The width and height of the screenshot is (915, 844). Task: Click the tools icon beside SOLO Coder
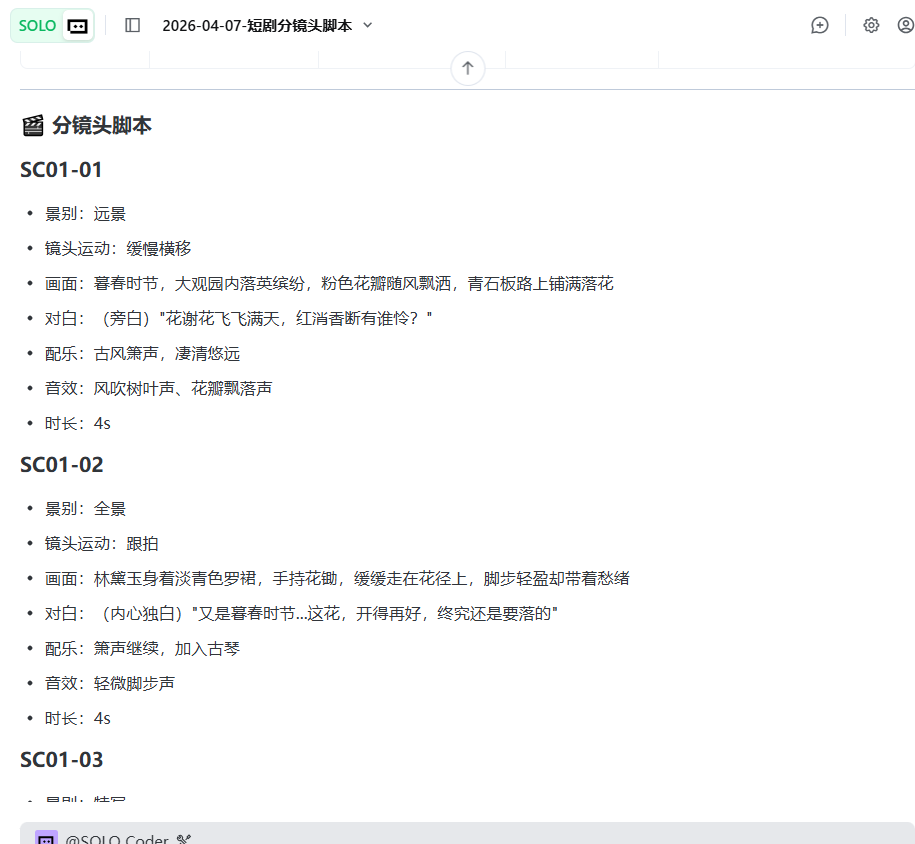[x=183, y=838]
